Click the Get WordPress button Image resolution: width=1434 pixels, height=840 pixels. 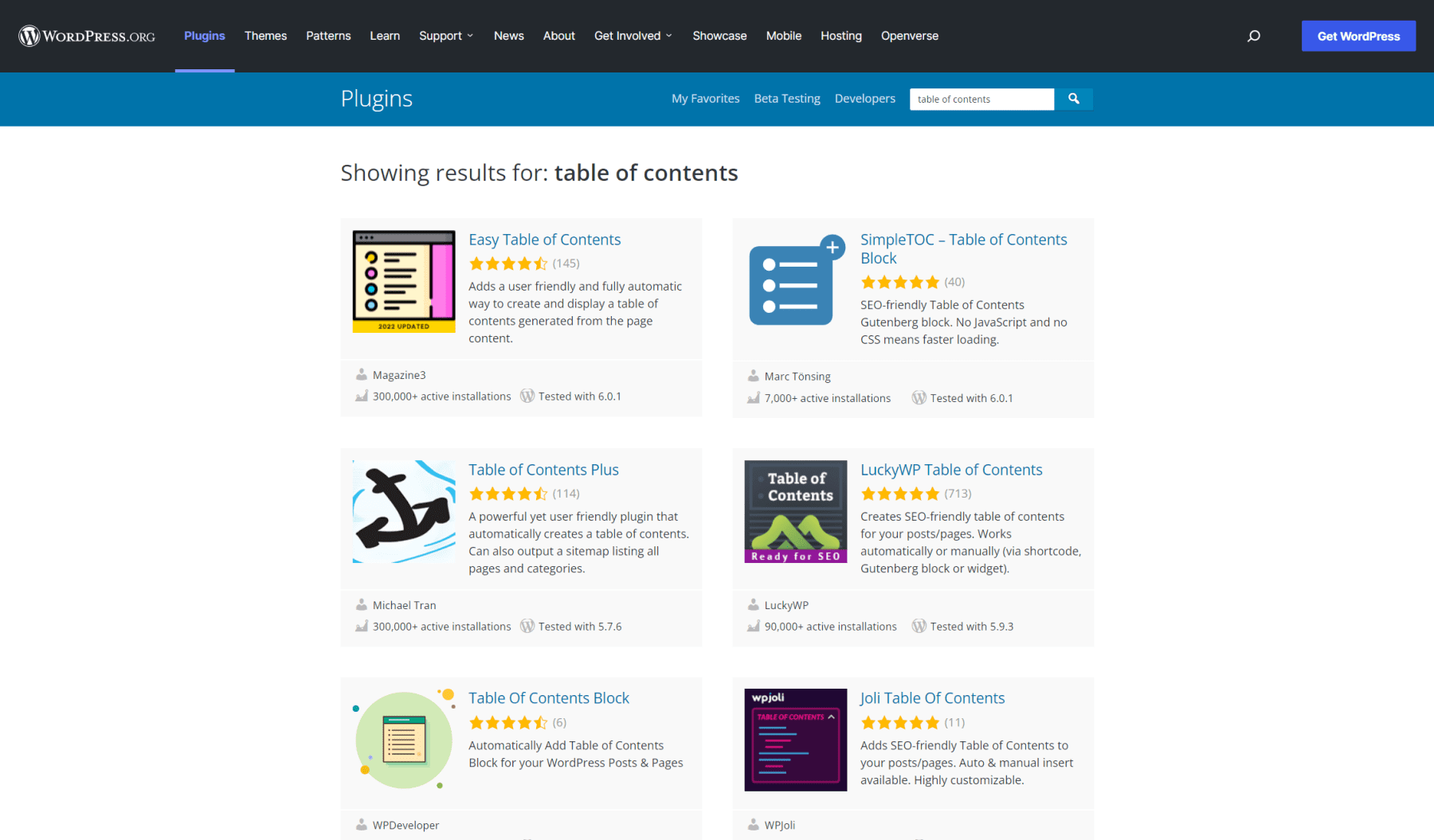(x=1358, y=36)
